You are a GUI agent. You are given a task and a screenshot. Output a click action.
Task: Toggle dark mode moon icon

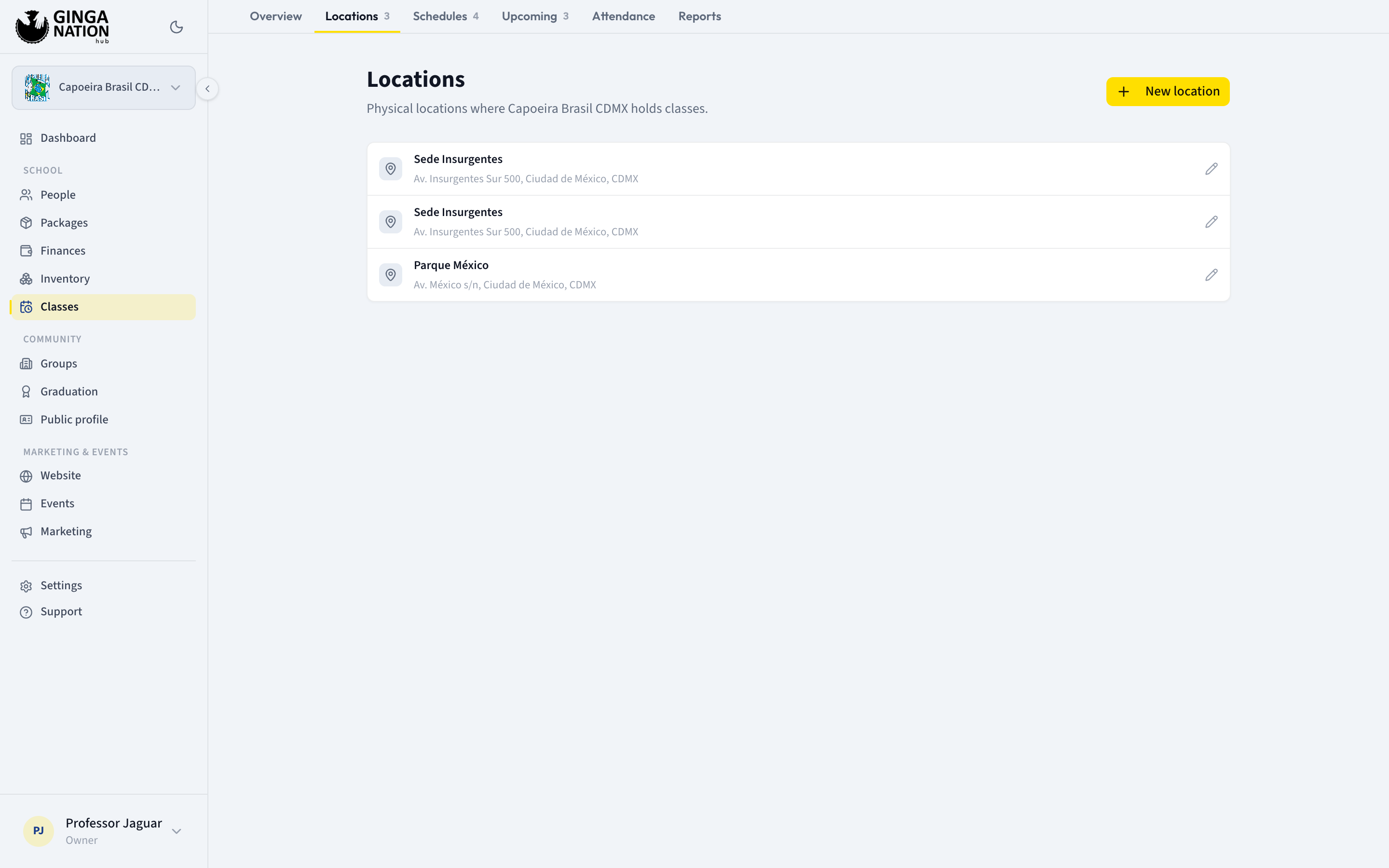[176, 27]
